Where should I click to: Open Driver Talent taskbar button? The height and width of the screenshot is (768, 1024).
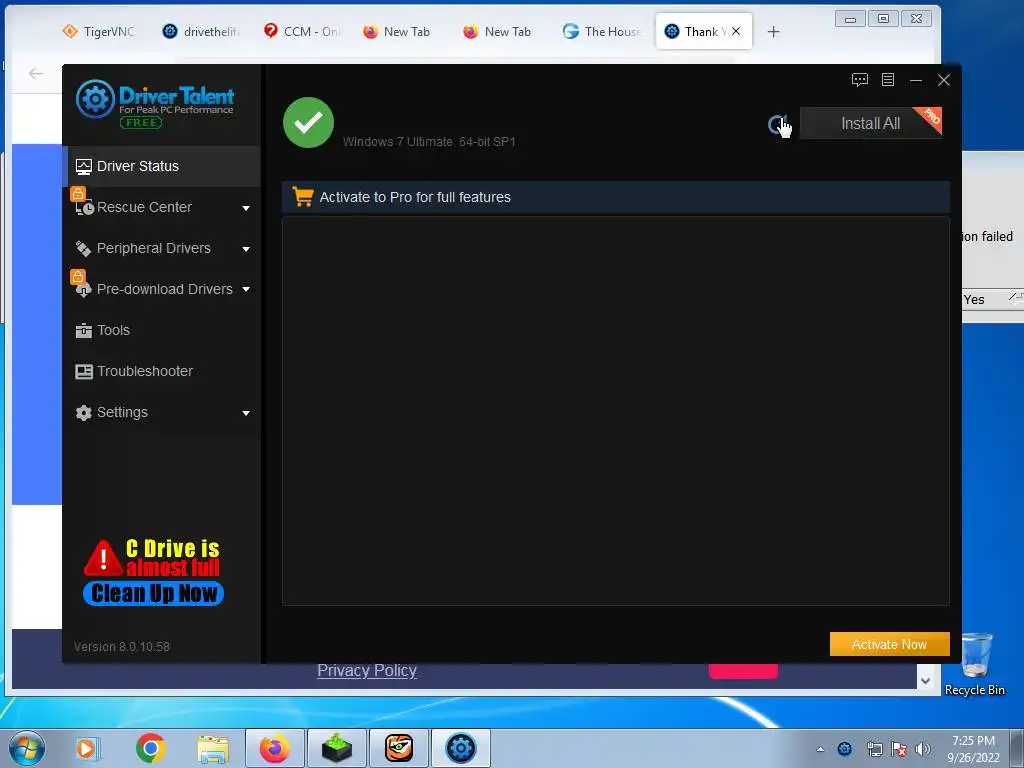coord(460,748)
